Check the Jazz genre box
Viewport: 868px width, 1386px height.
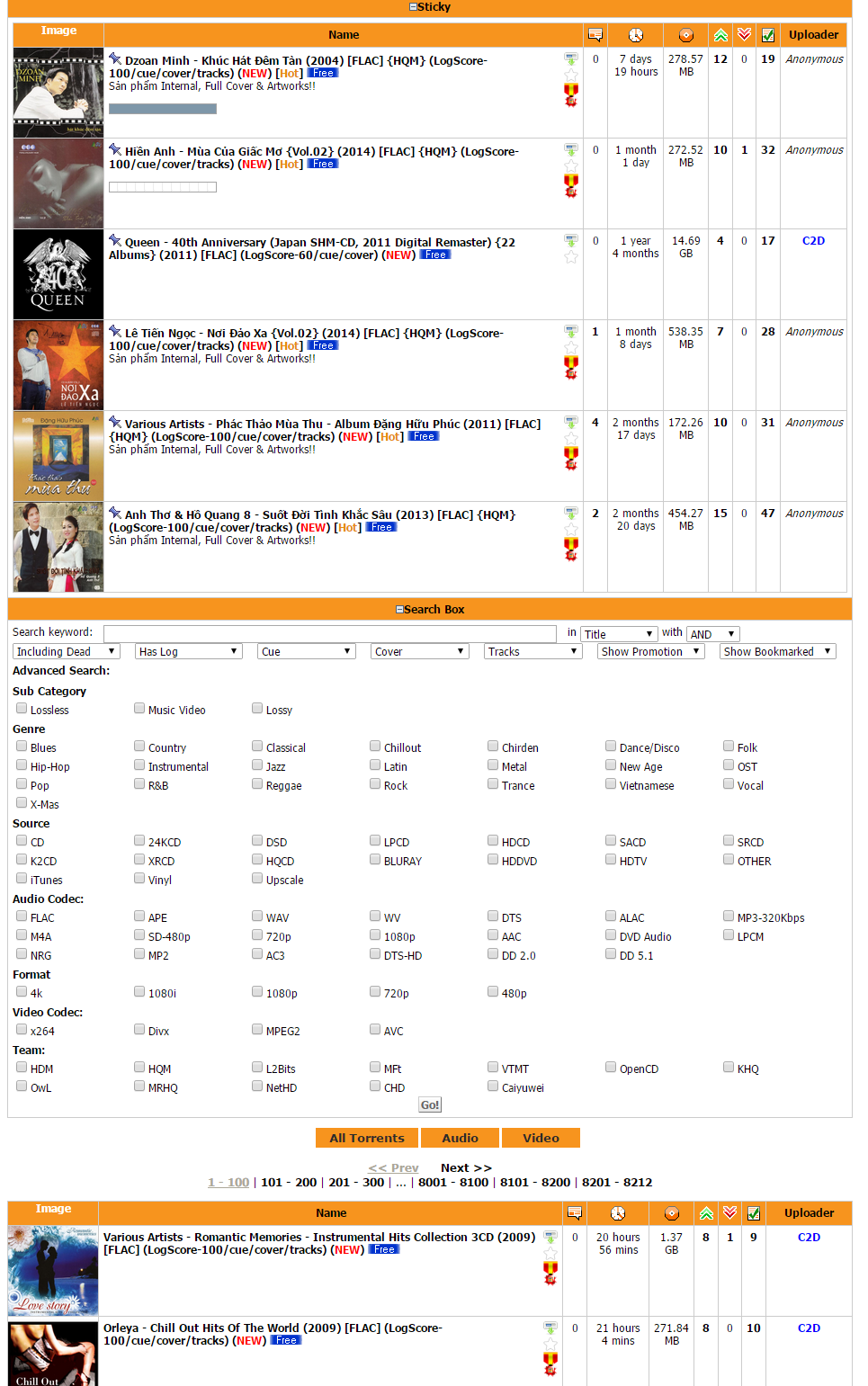257,765
